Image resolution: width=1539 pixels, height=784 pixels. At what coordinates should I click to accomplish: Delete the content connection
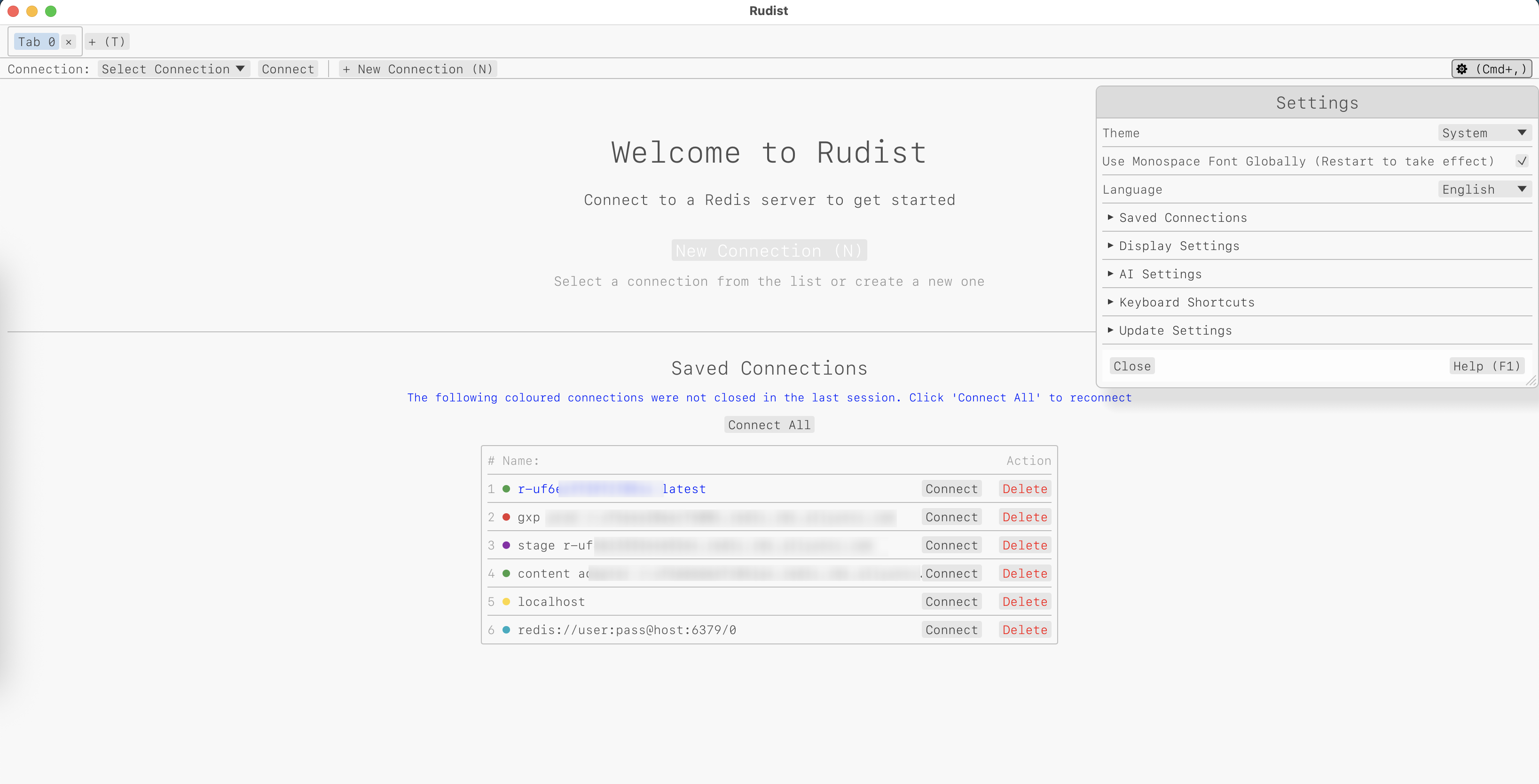pos(1025,573)
